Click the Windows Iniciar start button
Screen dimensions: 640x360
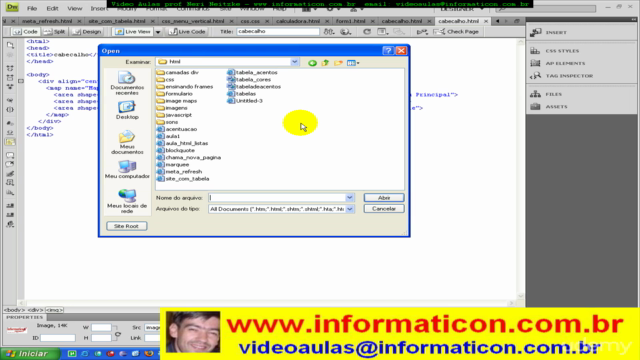[x=29, y=353]
